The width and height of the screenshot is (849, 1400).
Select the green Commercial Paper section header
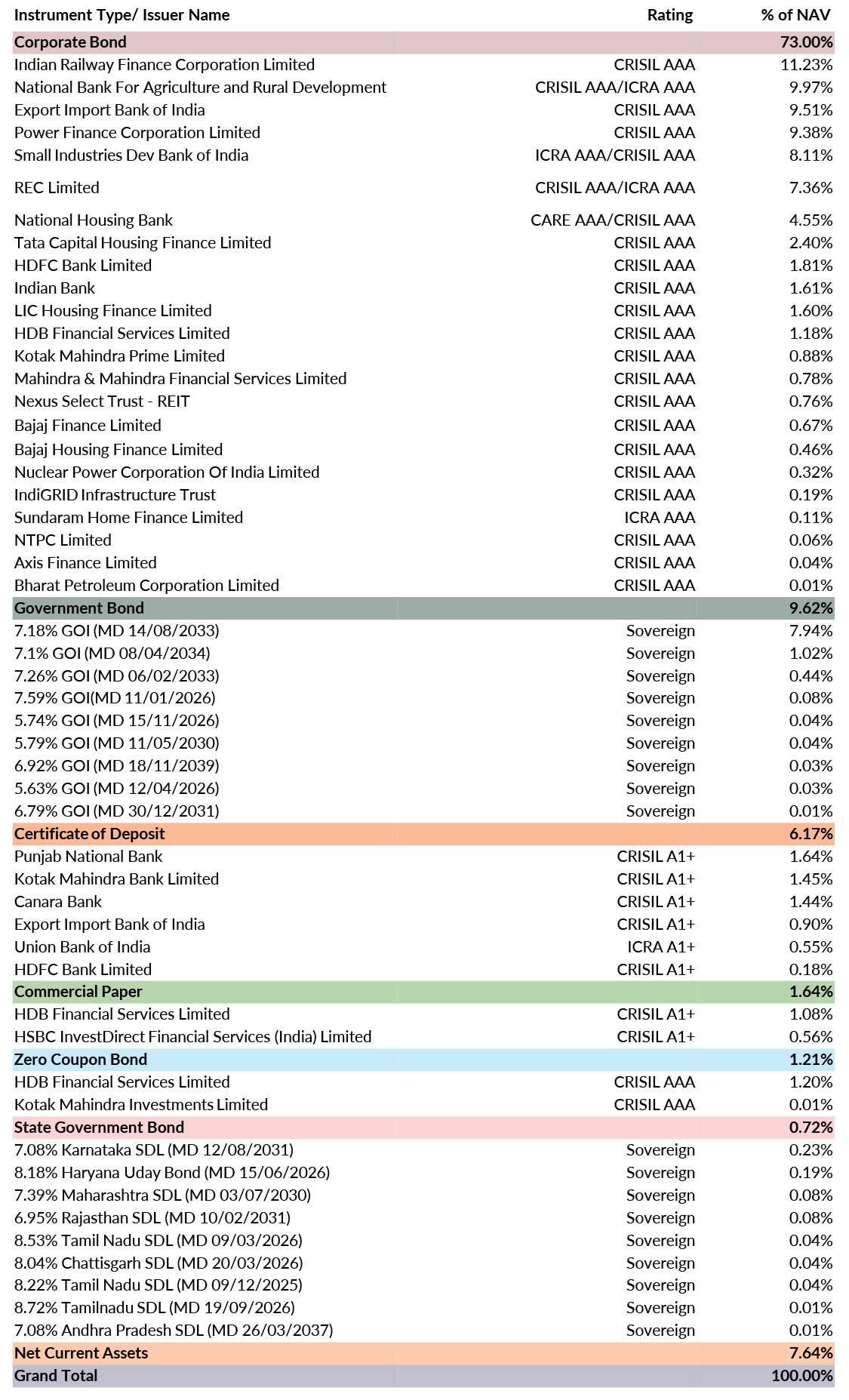point(78,992)
